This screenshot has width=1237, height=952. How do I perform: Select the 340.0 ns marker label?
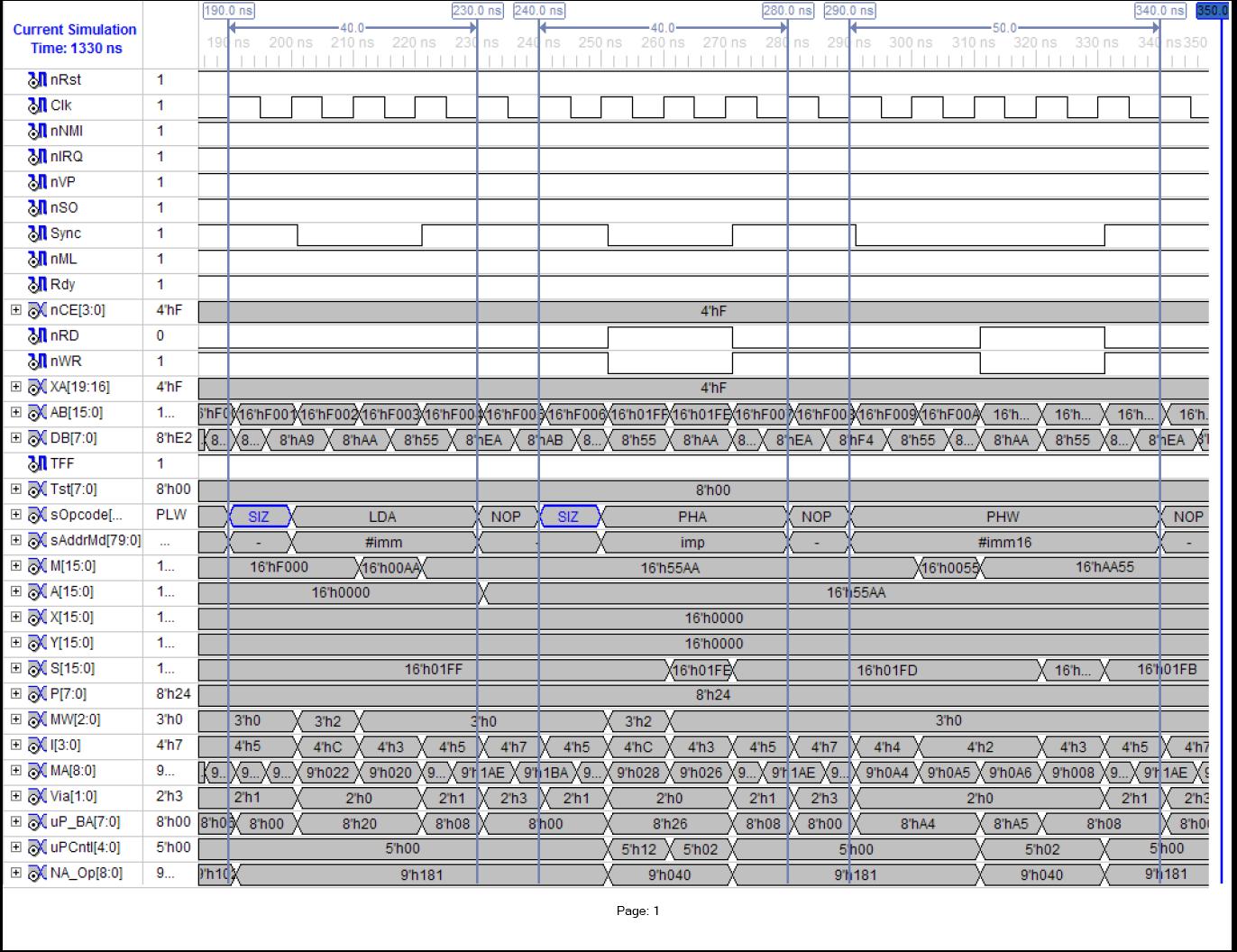pos(1159,11)
